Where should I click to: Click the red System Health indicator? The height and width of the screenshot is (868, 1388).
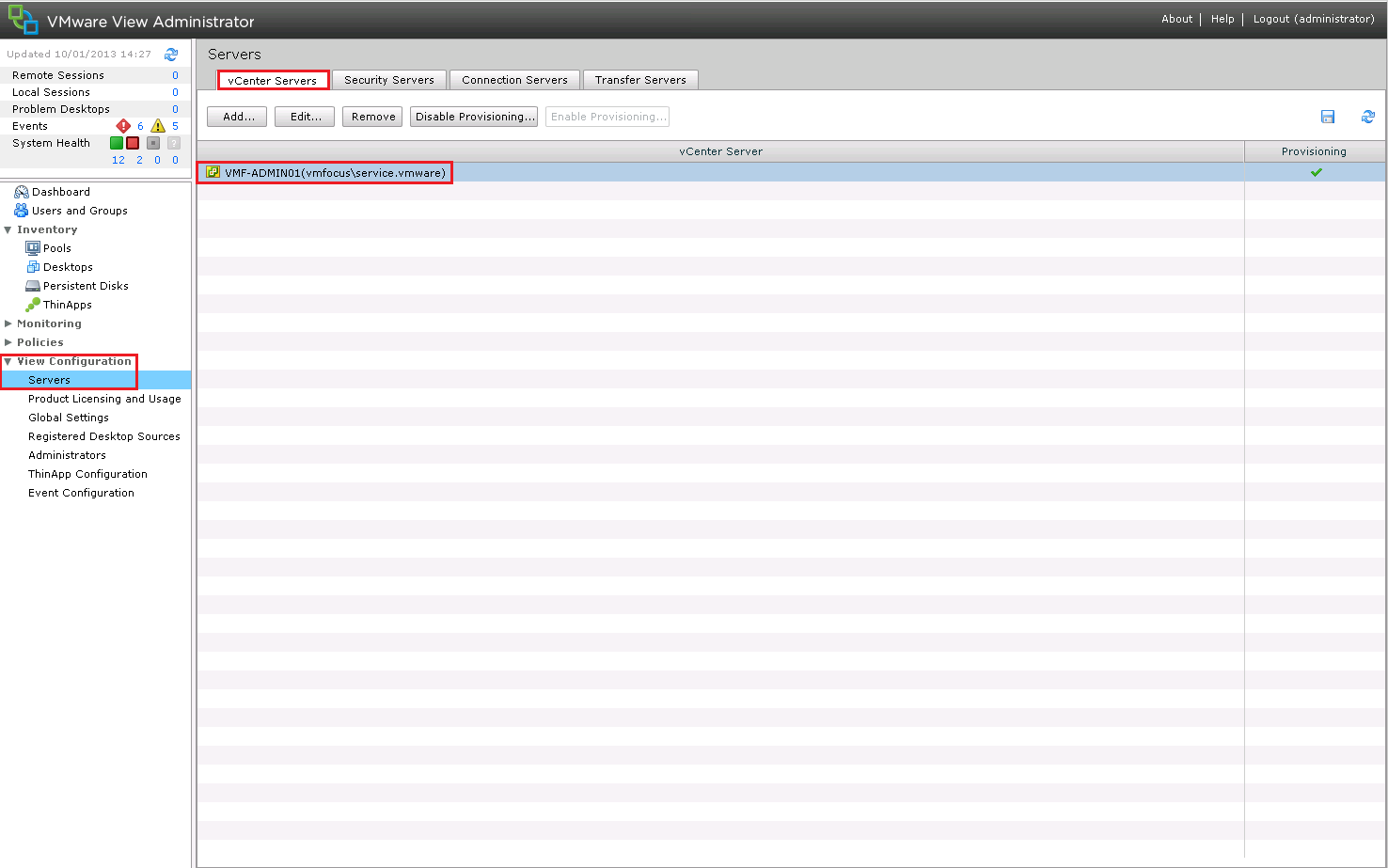133,143
